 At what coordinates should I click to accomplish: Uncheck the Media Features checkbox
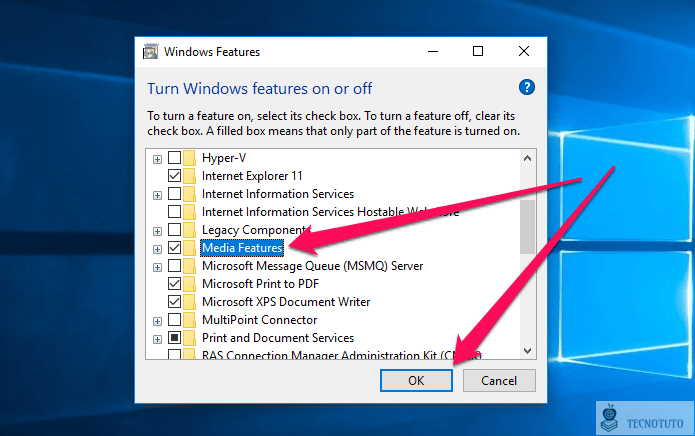(175, 247)
